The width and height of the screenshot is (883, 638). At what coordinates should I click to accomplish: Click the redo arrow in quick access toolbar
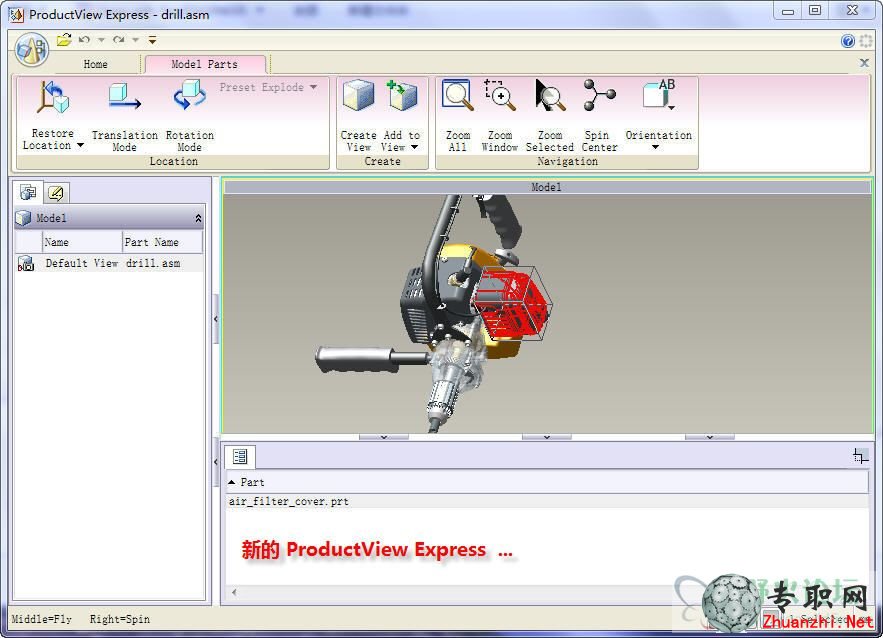pos(118,39)
